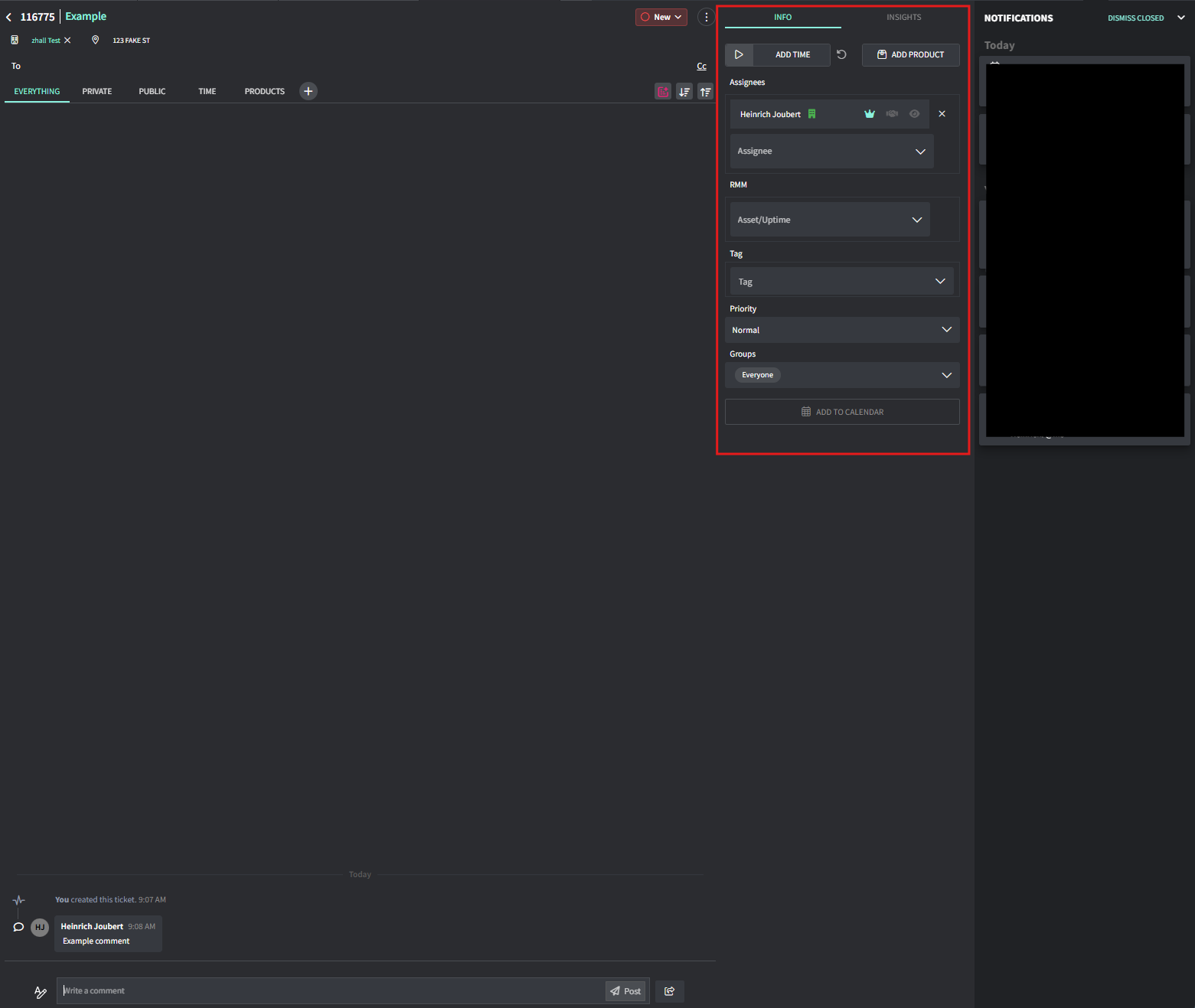This screenshot has width=1195, height=1008.
Task: Sort ticket activity in descending order
Action: pos(684,92)
